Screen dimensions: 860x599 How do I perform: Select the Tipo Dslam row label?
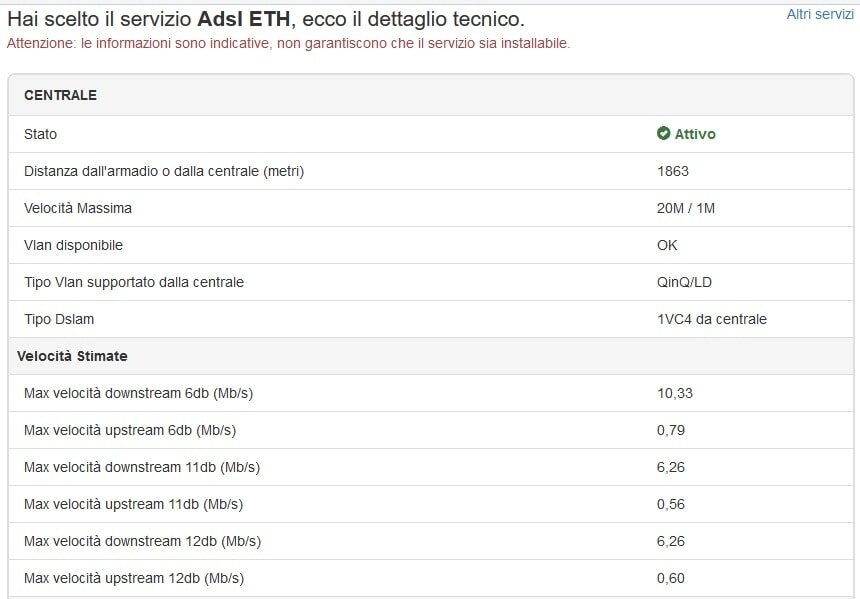59,319
